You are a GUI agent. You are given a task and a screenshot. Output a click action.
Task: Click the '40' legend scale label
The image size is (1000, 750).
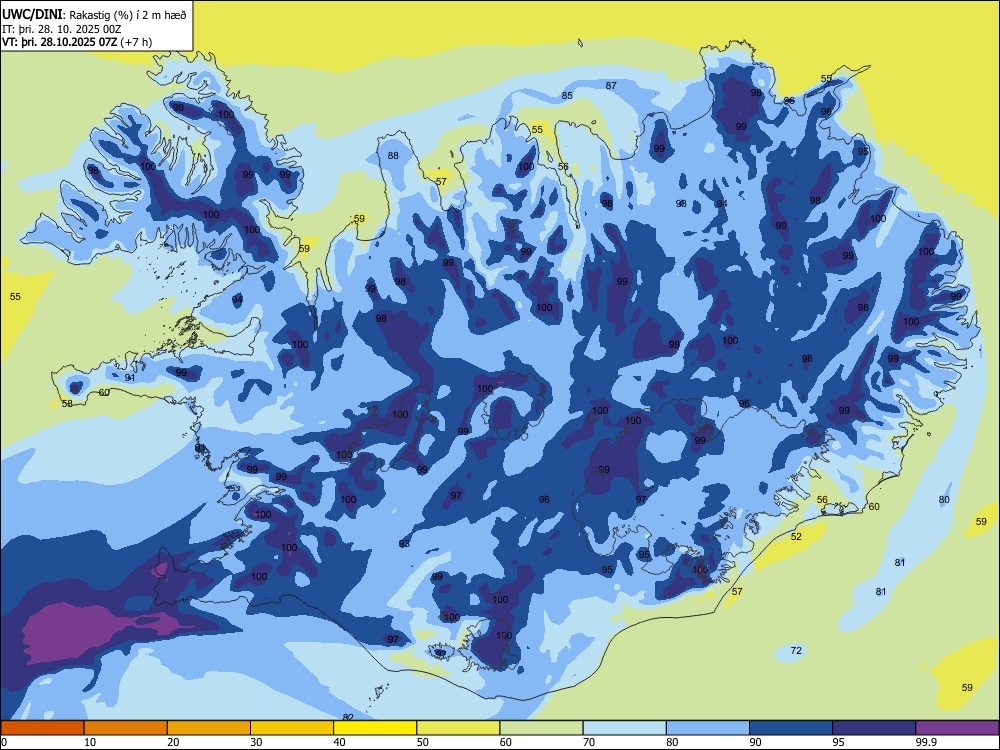pyautogui.click(x=339, y=742)
